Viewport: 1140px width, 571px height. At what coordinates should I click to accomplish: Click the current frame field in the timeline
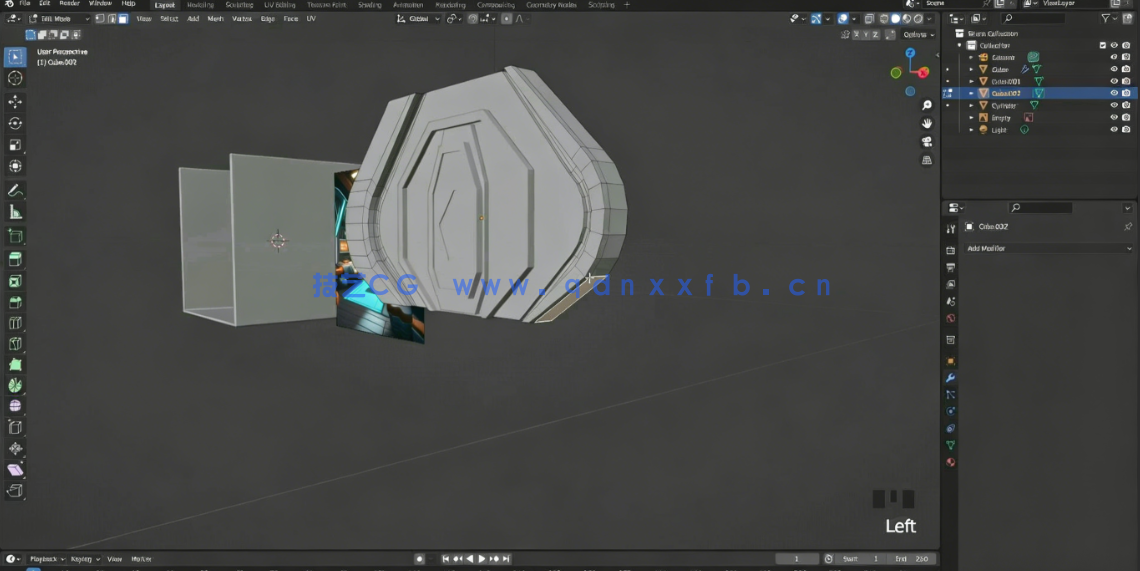click(x=797, y=559)
